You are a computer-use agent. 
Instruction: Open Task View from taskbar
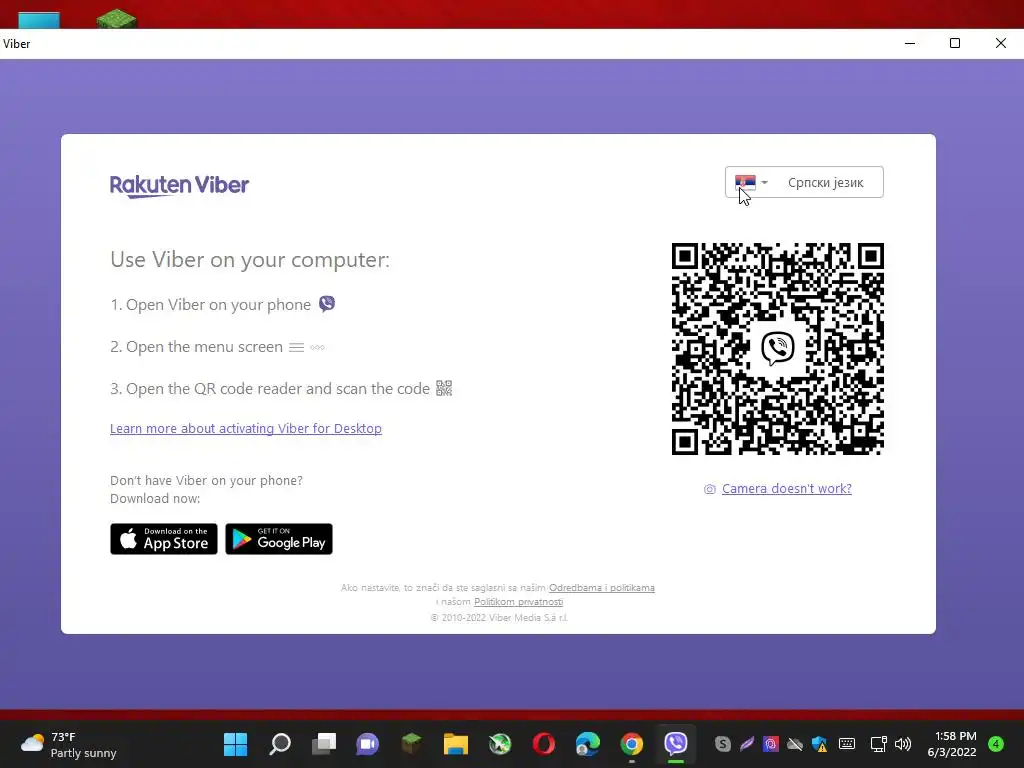tap(323, 744)
